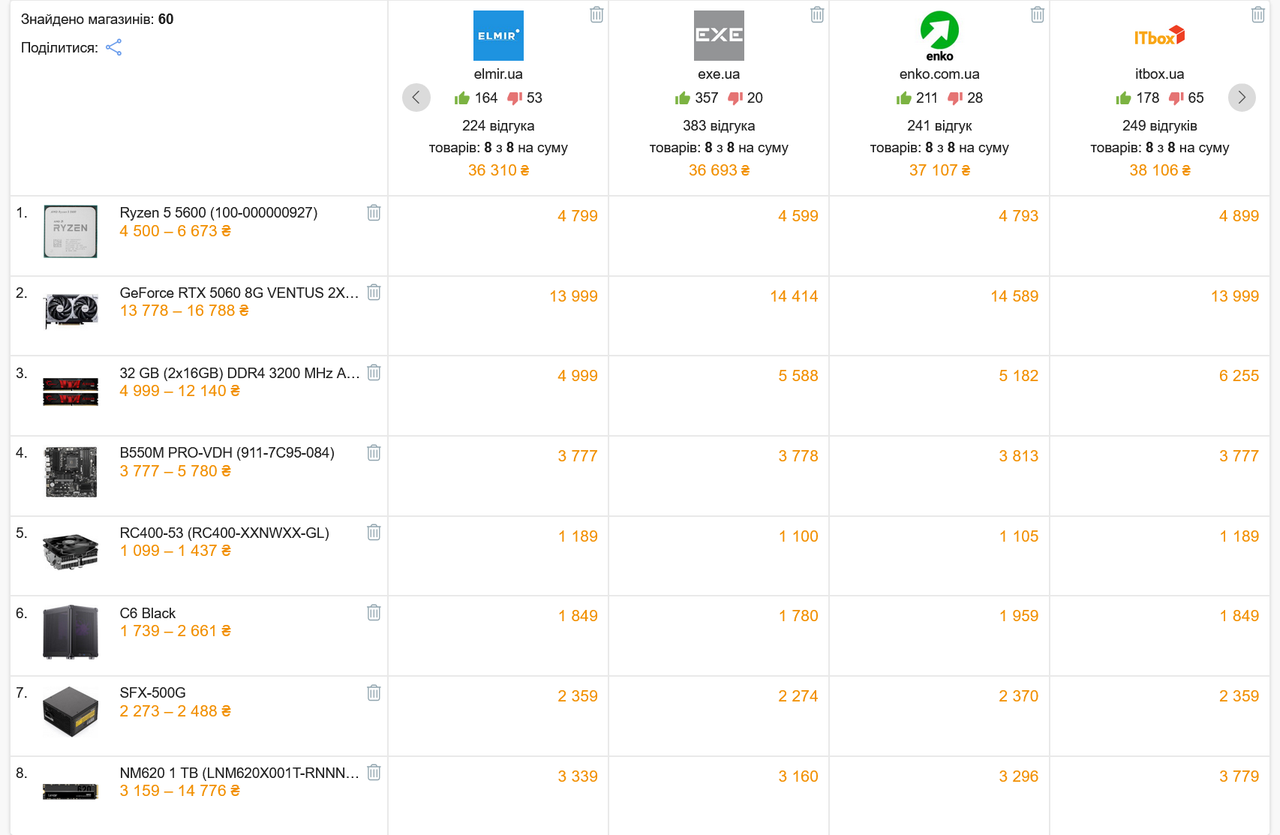The image size is (1280, 835).
Task: Click SFX-500G power supply thumbnail
Action: 70,711
